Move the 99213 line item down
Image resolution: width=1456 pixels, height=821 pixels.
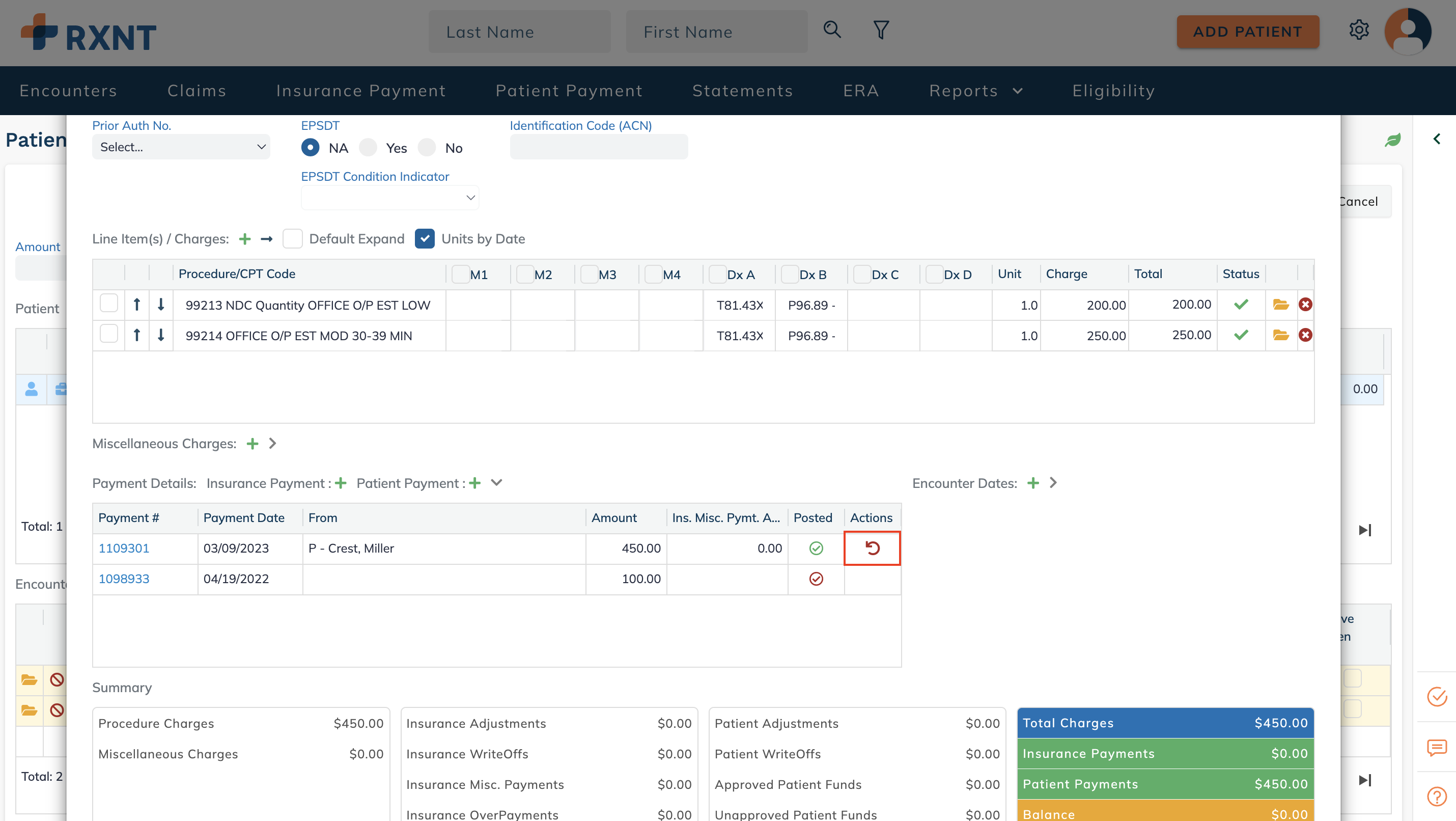coord(161,305)
